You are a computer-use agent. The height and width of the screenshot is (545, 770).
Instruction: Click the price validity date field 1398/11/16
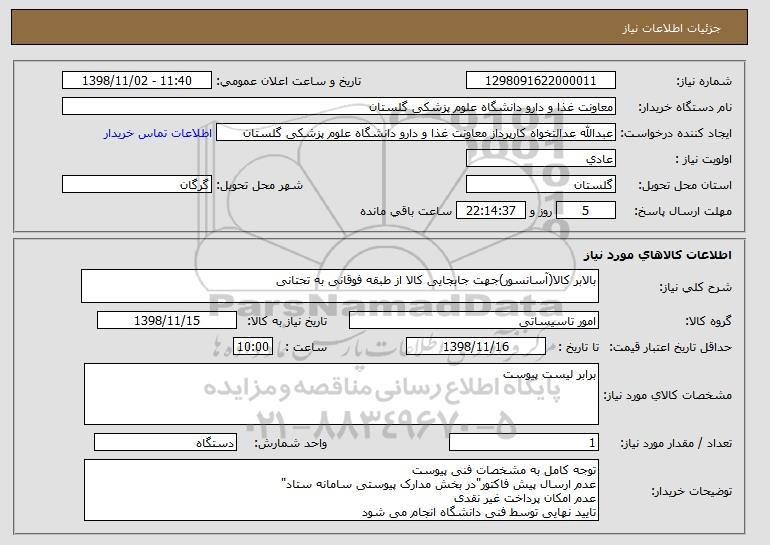pyautogui.click(x=476, y=347)
